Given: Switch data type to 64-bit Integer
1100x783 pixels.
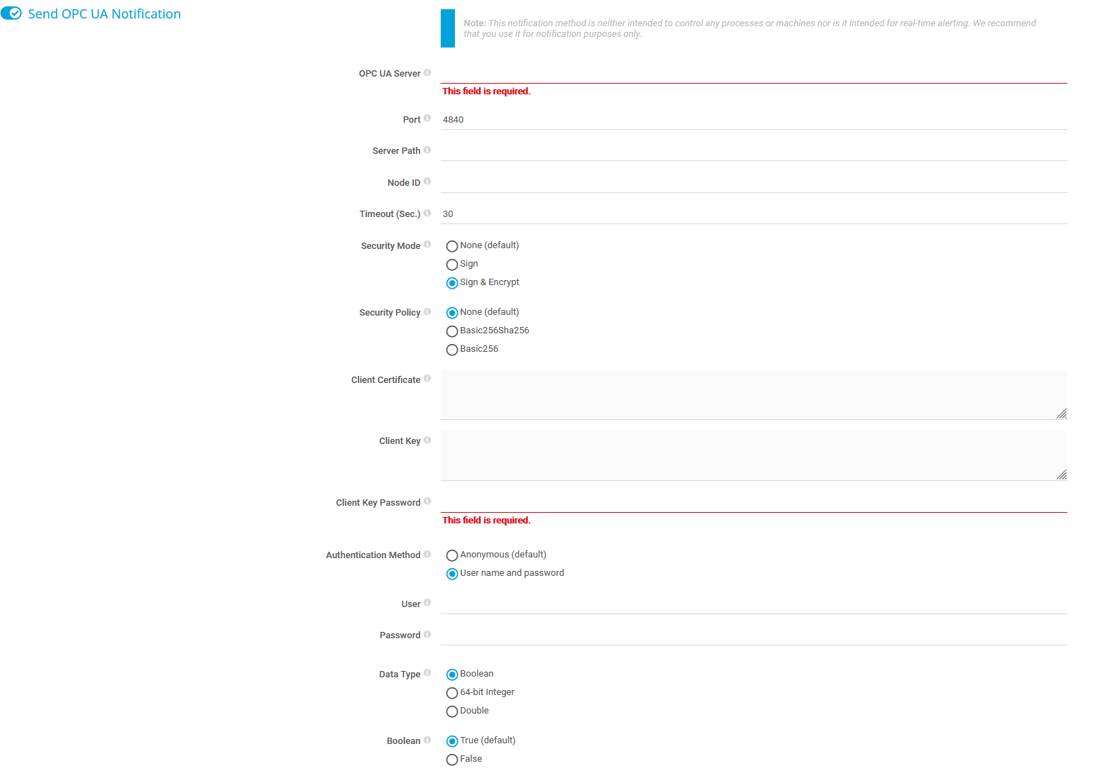Looking at the screenshot, I should coord(452,692).
